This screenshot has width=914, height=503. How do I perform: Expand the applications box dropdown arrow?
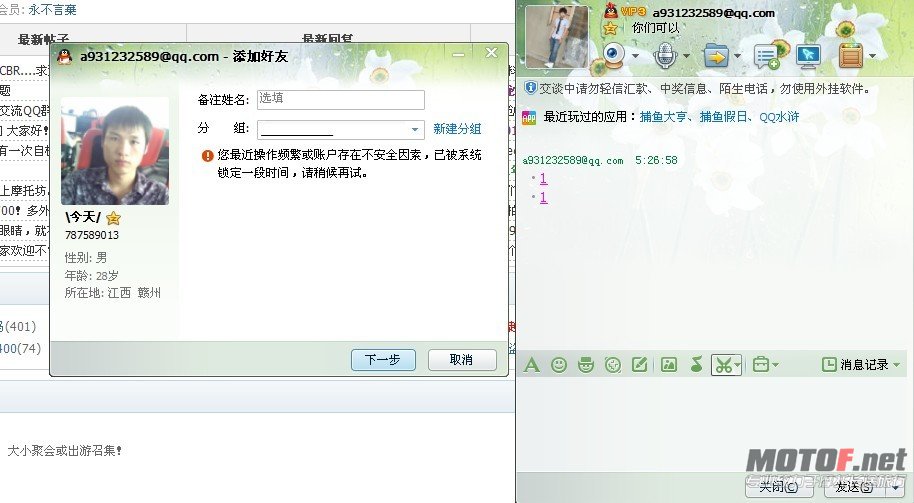click(x=873, y=57)
